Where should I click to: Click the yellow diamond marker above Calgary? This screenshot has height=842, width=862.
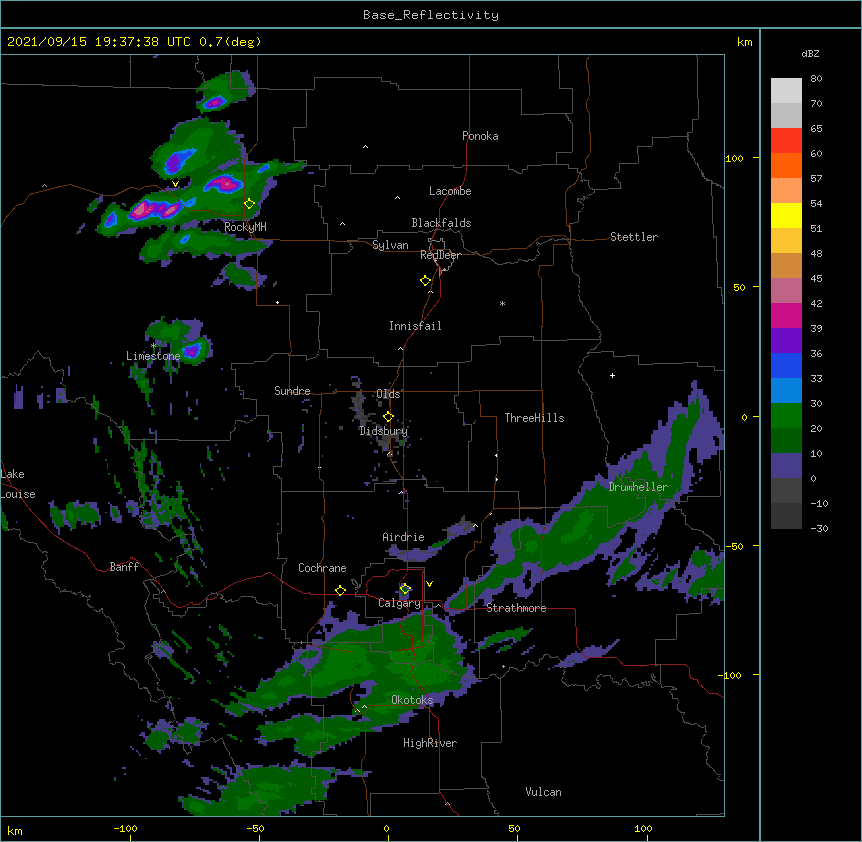tap(405, 589)
